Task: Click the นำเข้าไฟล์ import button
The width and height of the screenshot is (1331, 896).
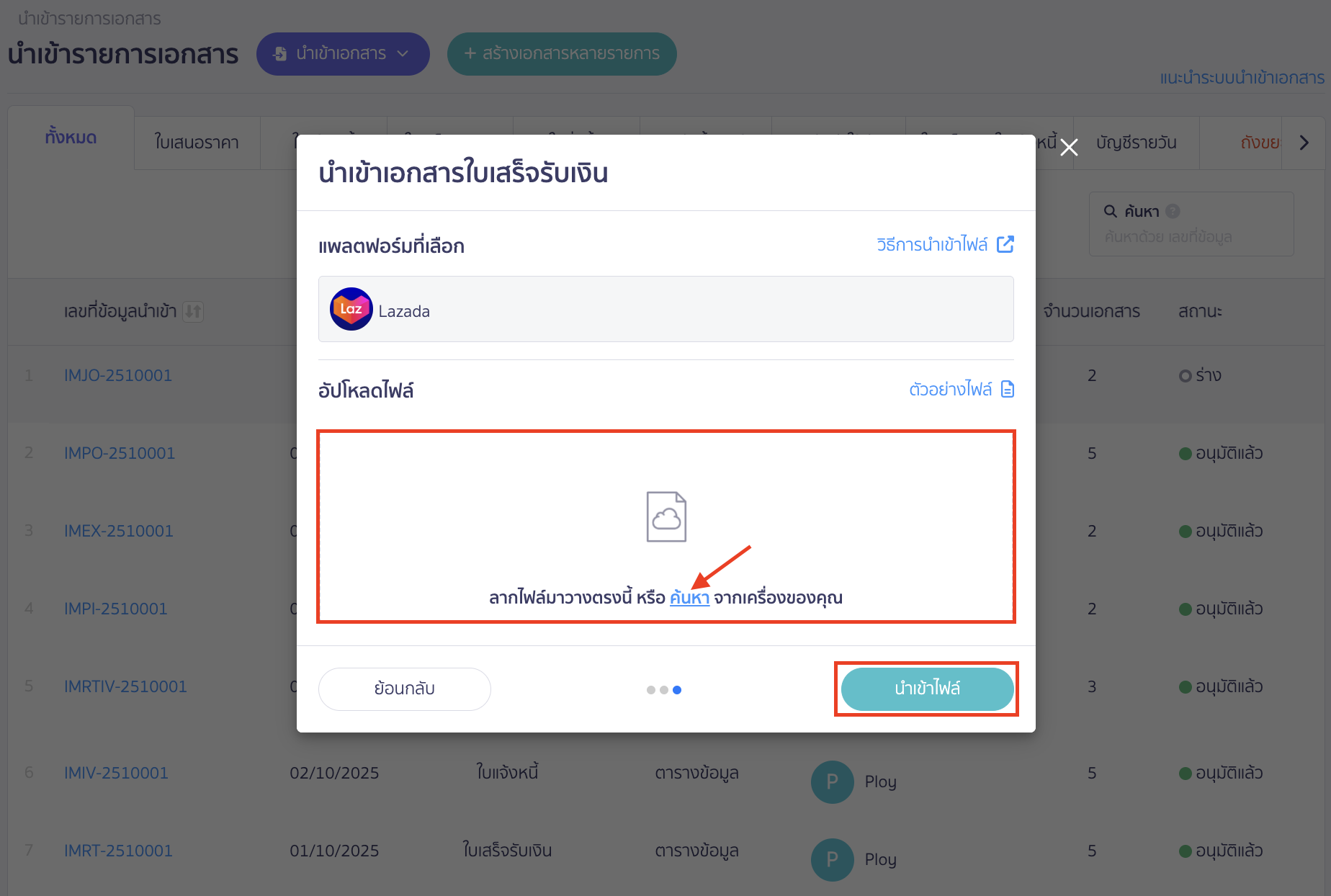Action: [927, 689]
